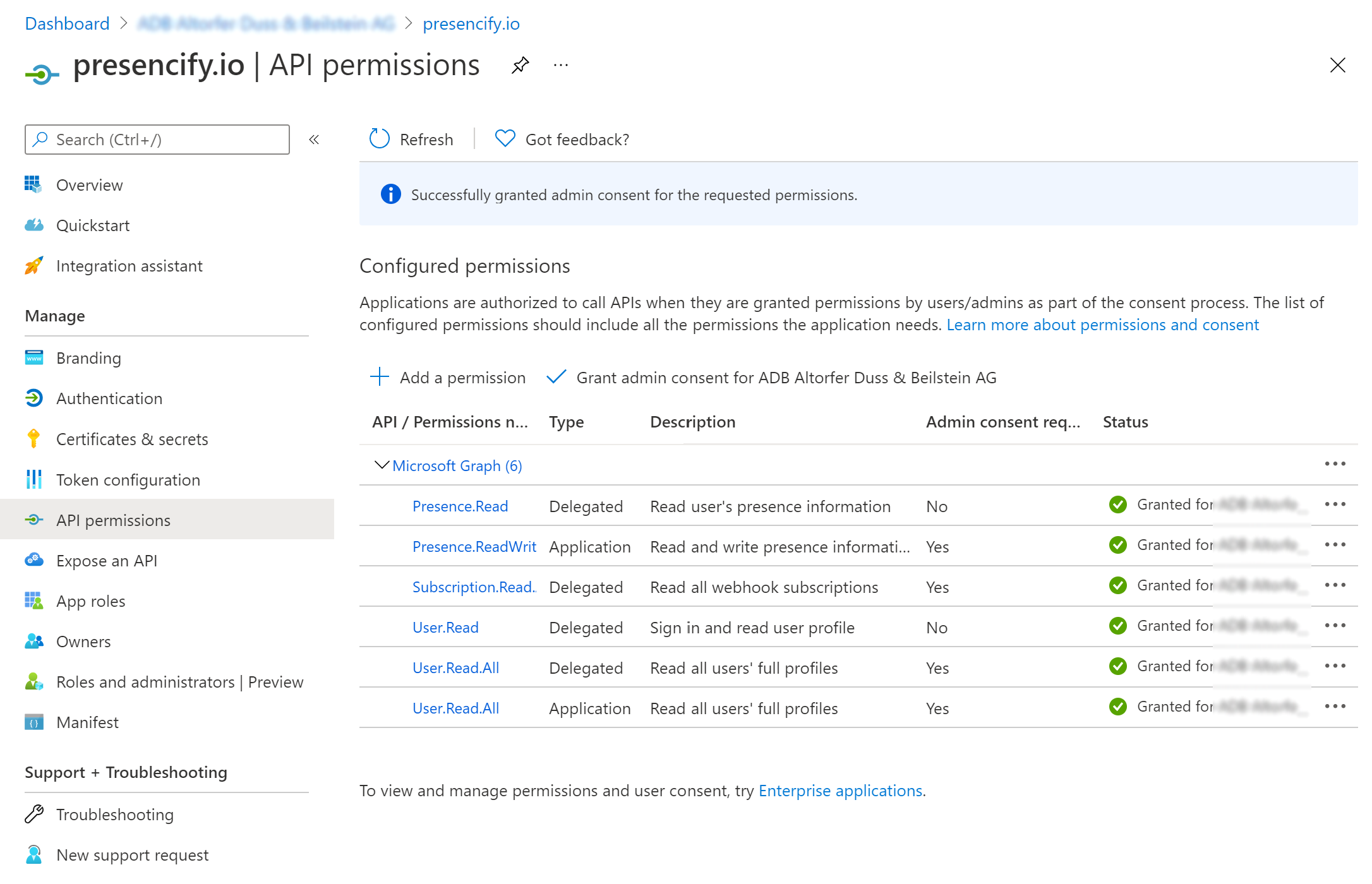Open Learn more about permissions and consent

1102,325
